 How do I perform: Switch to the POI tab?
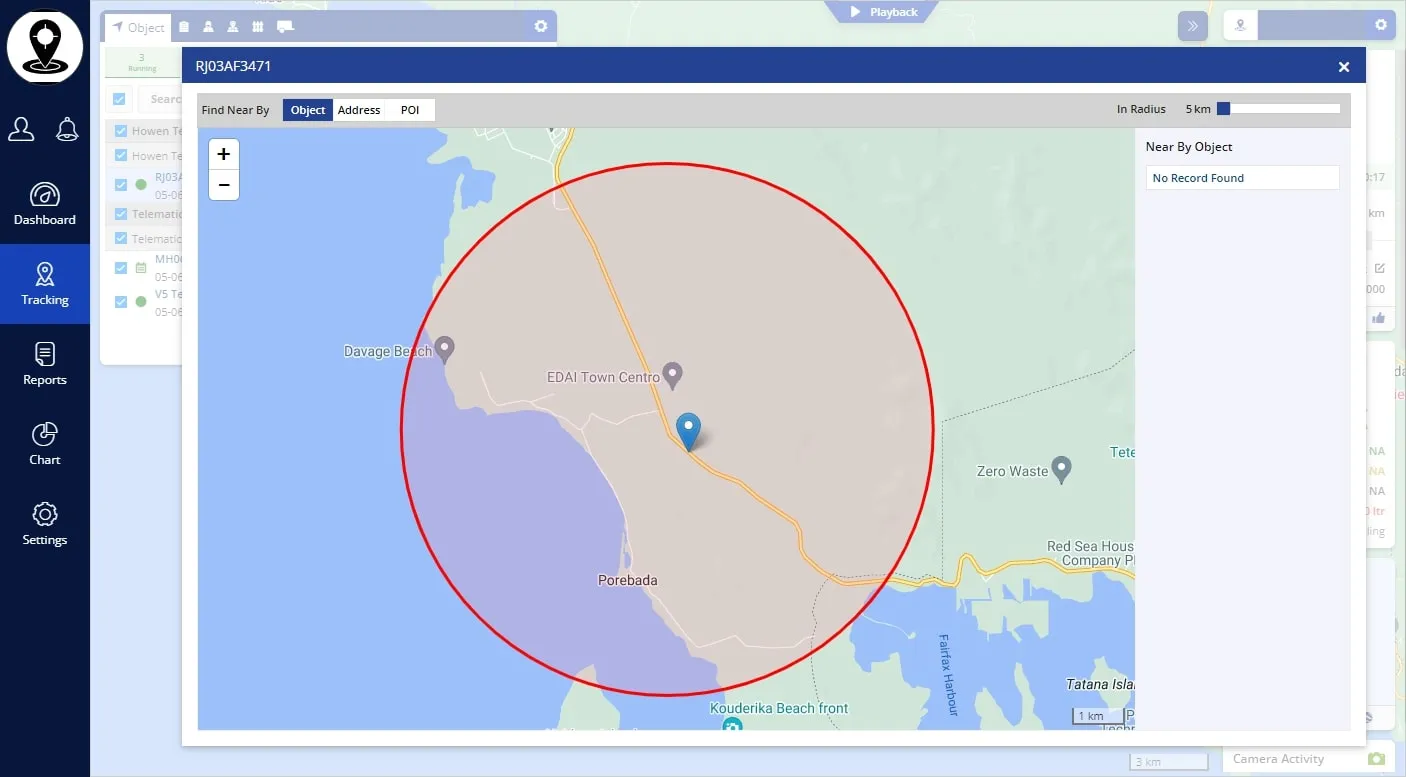click(410, 110)
